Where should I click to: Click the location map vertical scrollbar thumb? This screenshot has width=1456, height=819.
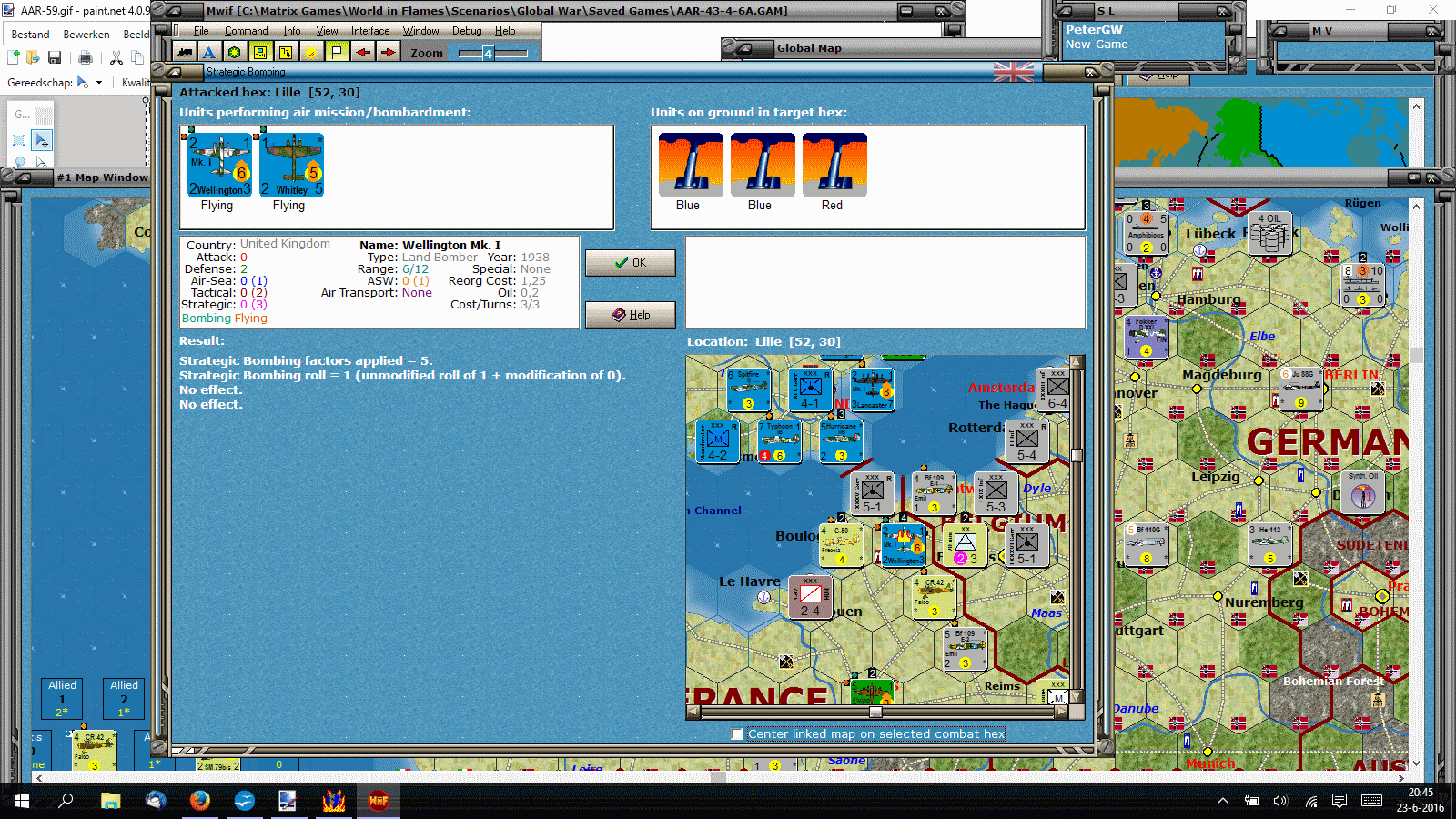pyautogui.click(x=1077, y=455)
